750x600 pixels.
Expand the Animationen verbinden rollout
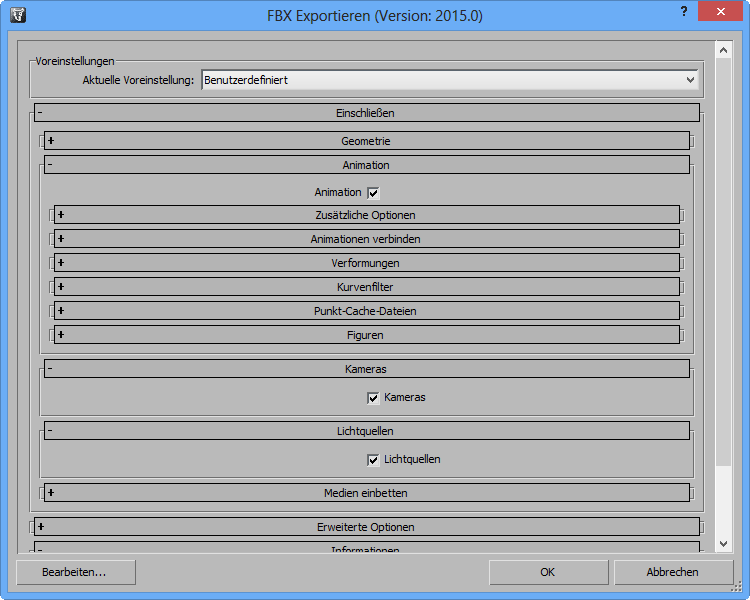pyautogui.click(x=367, y=239)
